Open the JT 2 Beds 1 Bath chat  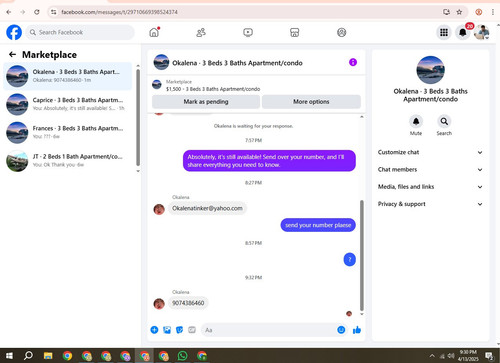68,161
